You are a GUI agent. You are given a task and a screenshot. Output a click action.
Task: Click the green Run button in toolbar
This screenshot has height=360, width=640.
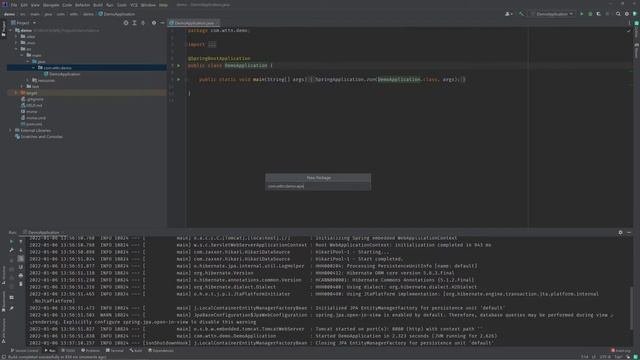point(582,14)
